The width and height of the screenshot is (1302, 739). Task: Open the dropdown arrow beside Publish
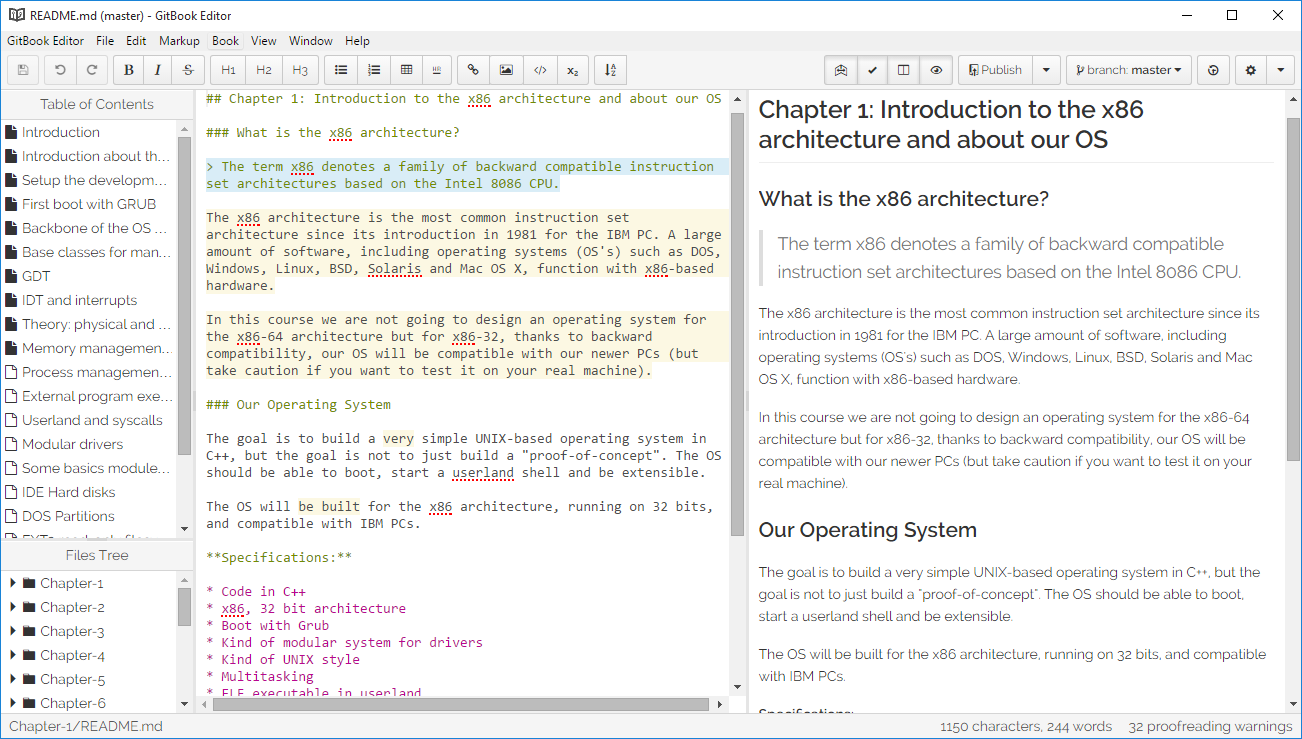[x=1046, y=70]
